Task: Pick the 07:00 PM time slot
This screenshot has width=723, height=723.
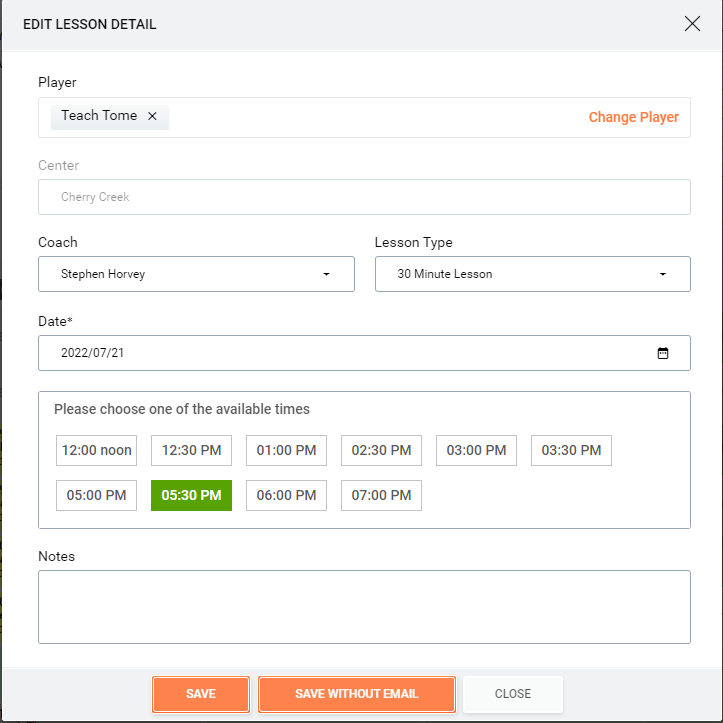Action: coord(381,495)
